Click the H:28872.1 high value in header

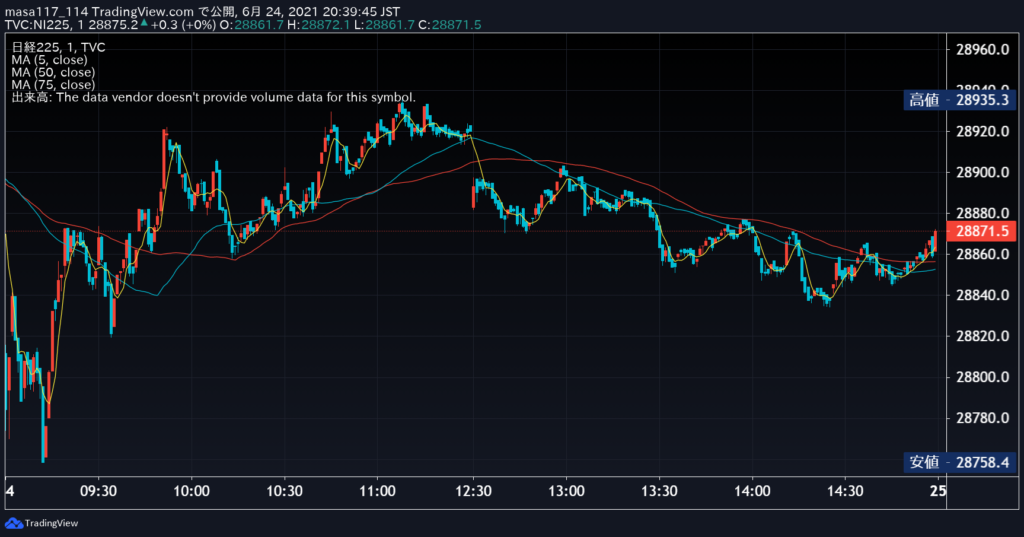pyautogui.click(x=319, y=25)
